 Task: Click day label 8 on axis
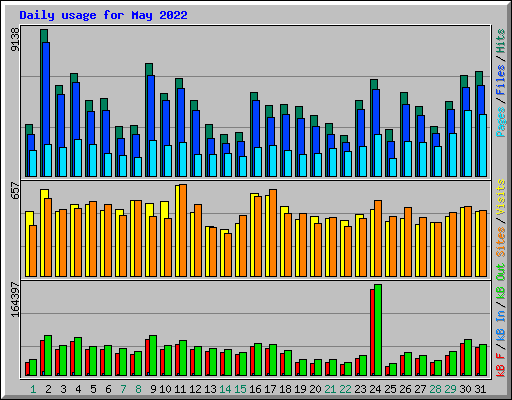pos(138,389)
